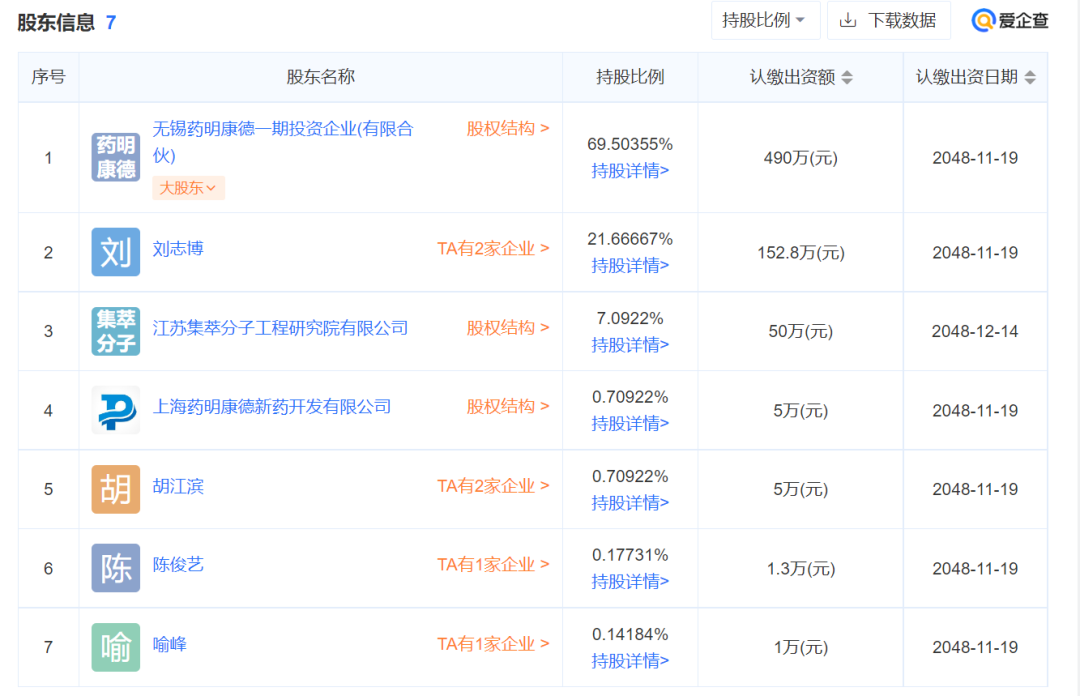The image size is (1080, 696).
Task: Open 股权结构 for 无锡药明康德一期投资企业
Action: click(x=507, y=128)
